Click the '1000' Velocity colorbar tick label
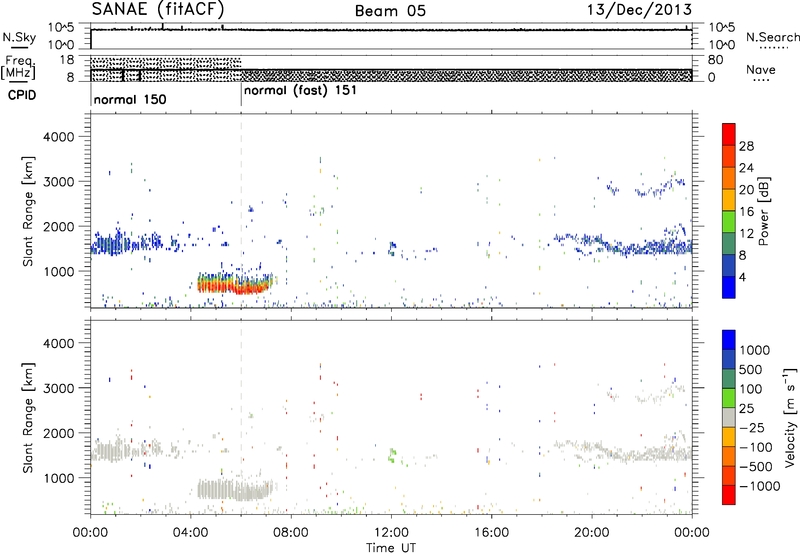Image resolution: width=800 pixels, height=554 pixels. (755, 350)
